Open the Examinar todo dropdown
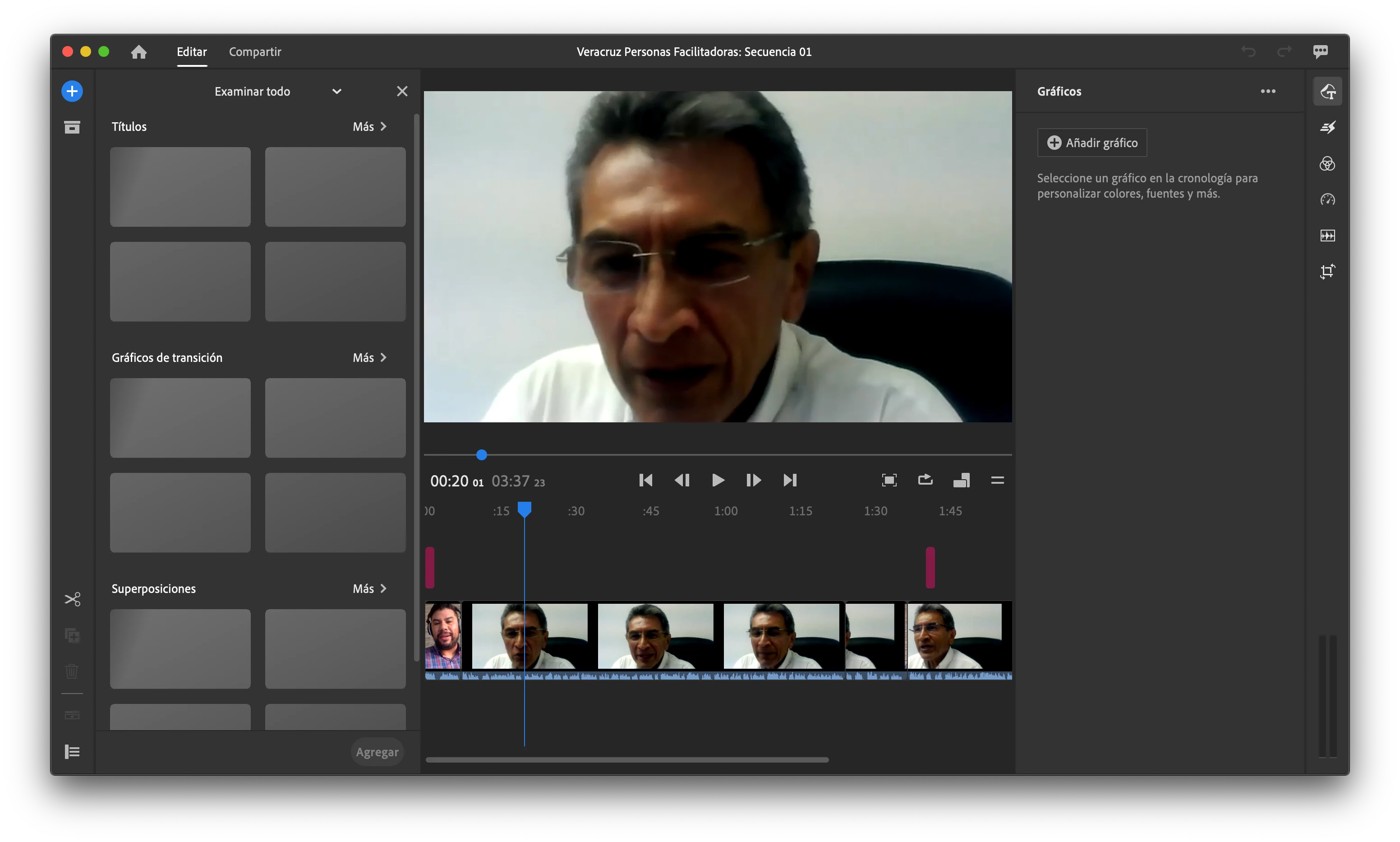 336,91
